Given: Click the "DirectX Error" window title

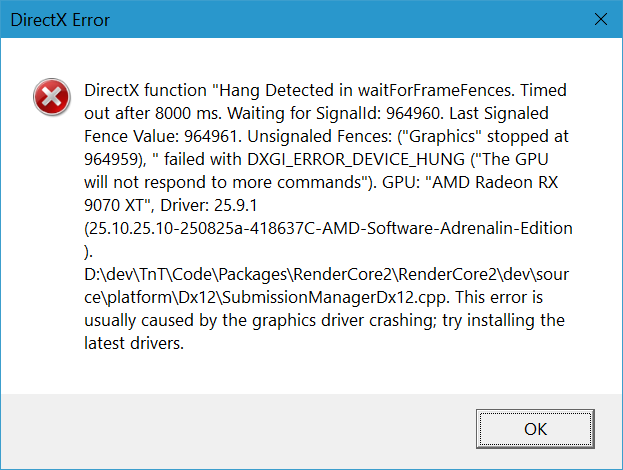Looking at the screenshot, I should pyautogui.click(x=61, y=19).
